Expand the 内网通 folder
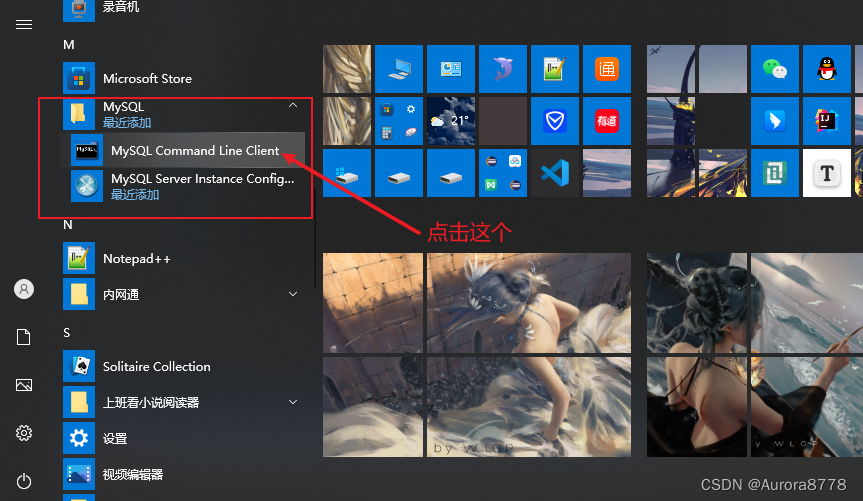This screenshot has height=501, width=863. pos(293,294)
